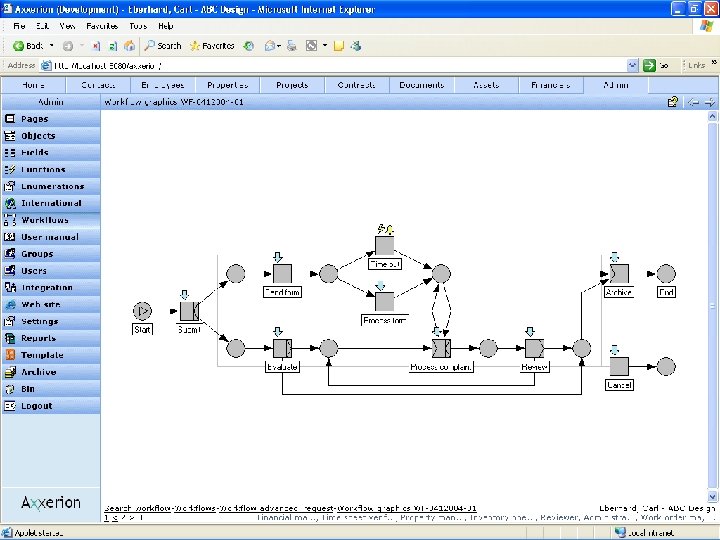Select the Submit task node
This screenshot has height=540, width=720.
tap(189, 312)
